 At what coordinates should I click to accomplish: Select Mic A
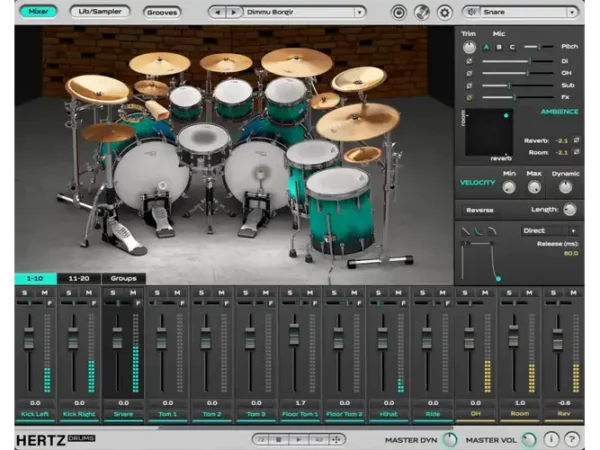pyautogui.click(x=486, y=47)
